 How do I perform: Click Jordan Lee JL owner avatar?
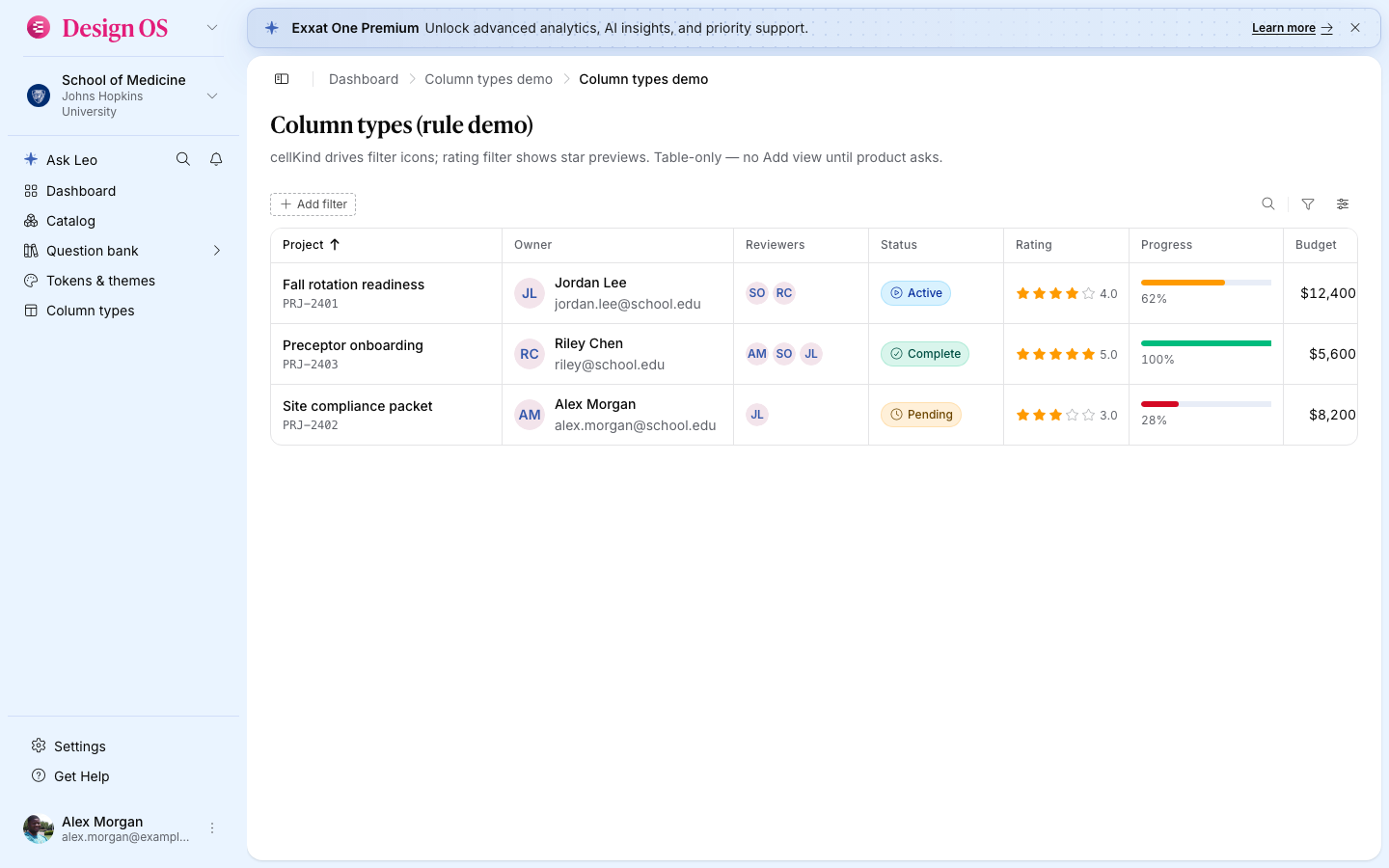[x=530, y=293]
